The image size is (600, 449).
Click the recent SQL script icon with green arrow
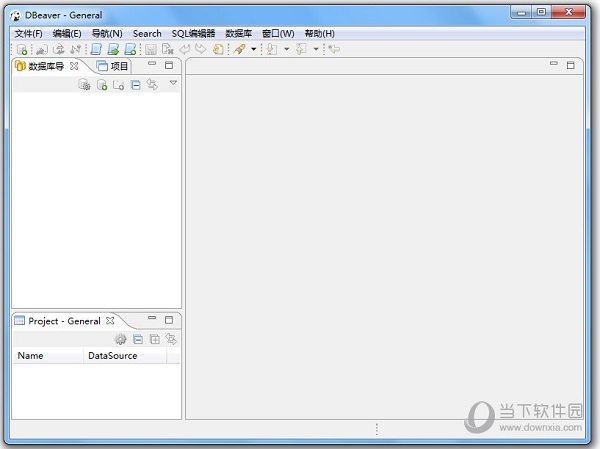coord(113,49)
